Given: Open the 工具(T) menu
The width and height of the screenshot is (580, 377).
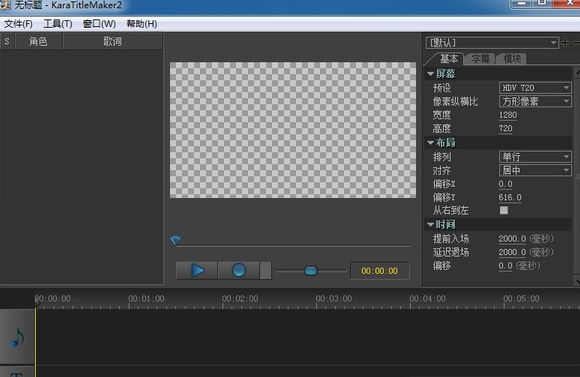Looking at the screenshot, I should [x=58, y=24].
